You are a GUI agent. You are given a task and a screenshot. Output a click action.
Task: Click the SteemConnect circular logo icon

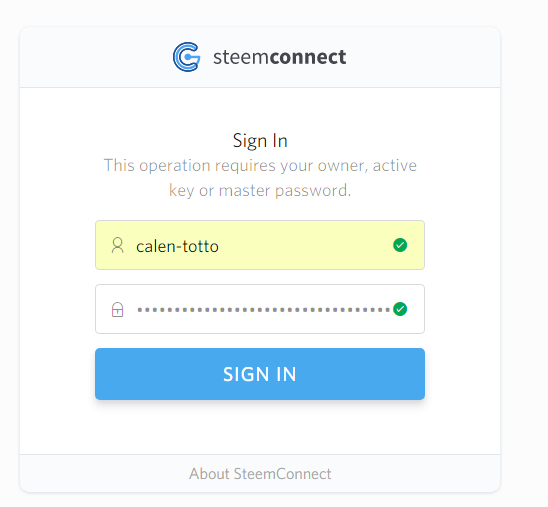coord(187,57)
